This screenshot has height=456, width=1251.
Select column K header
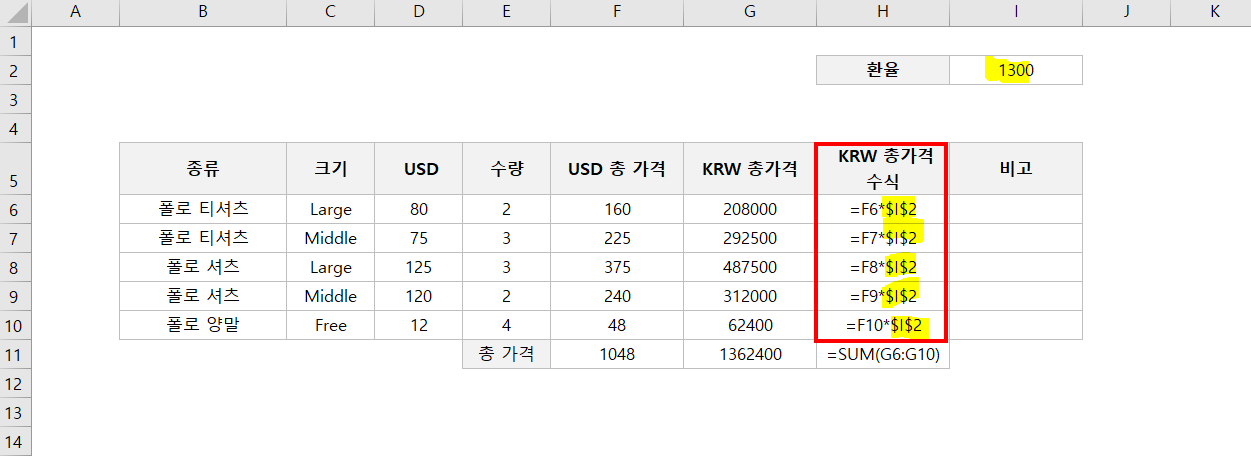tap(1215, 12)
